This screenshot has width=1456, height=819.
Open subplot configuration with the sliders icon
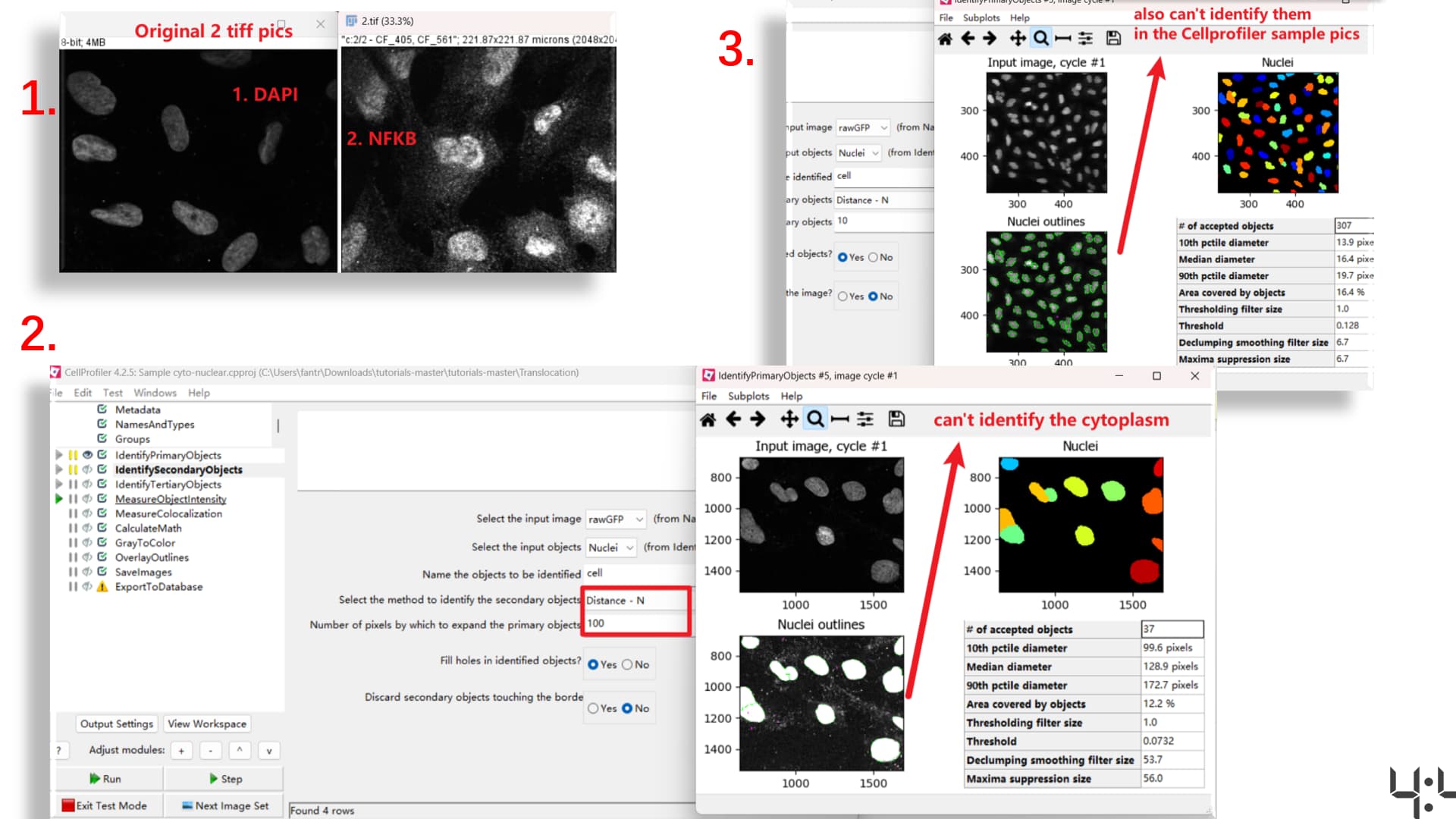pyautogui.click(x=864, y=419)
